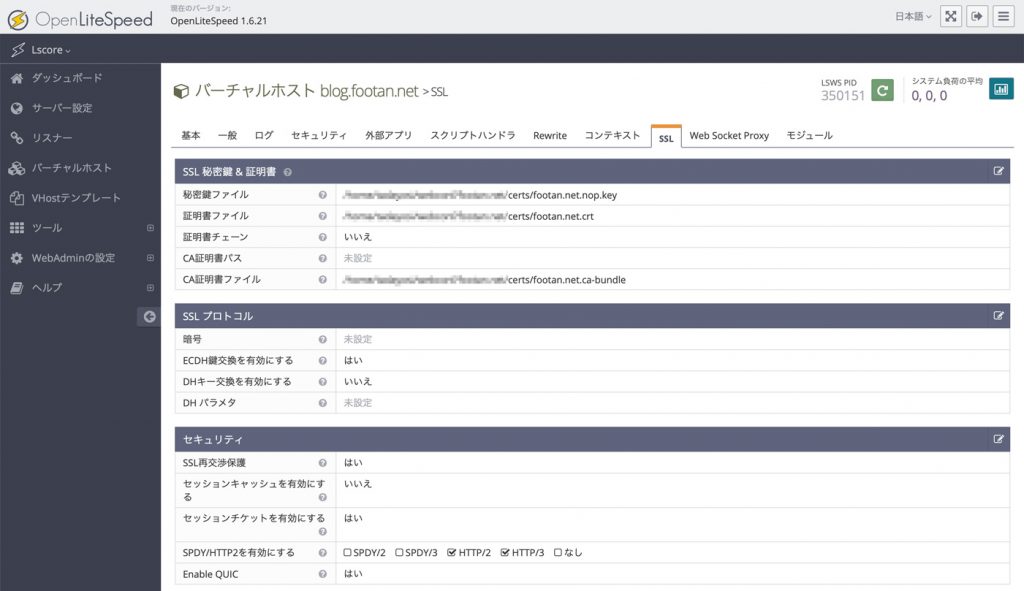The height and width of the screenshot is (591, 1024).
Task: Click the logout icon in top bar
Action: coord(977,17)
